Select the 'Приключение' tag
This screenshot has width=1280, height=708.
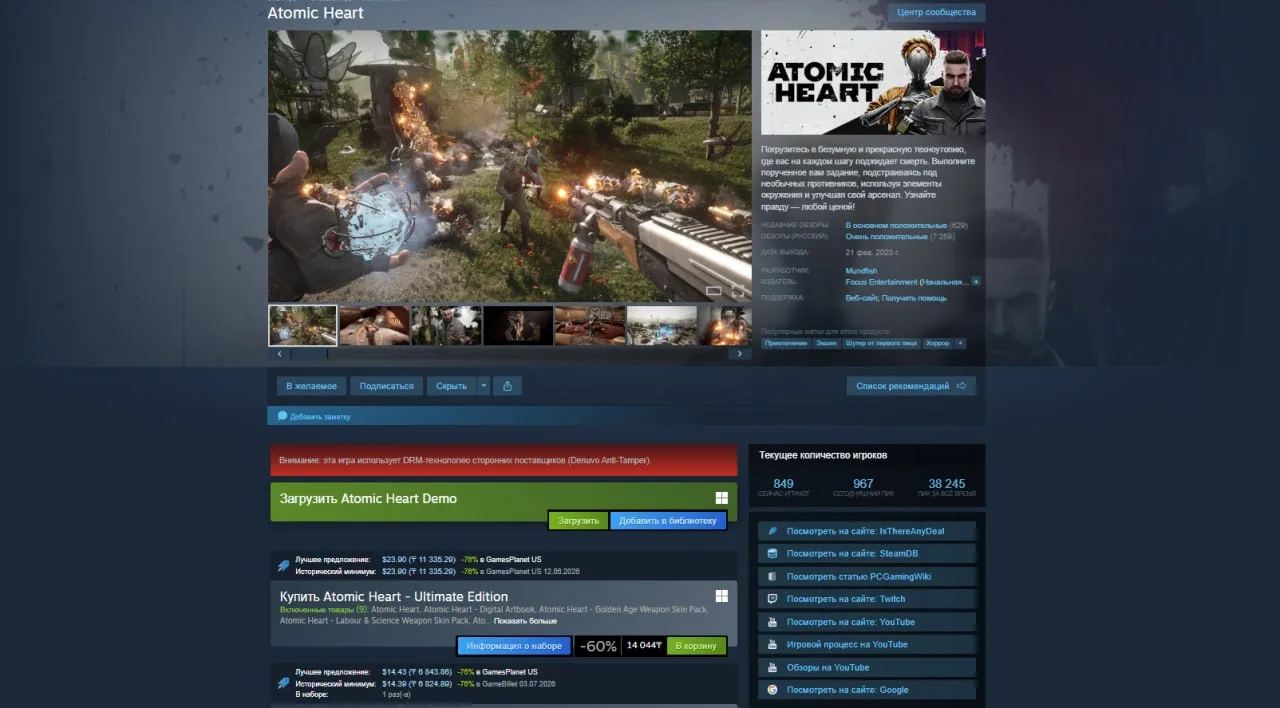[x=786, y=343]
